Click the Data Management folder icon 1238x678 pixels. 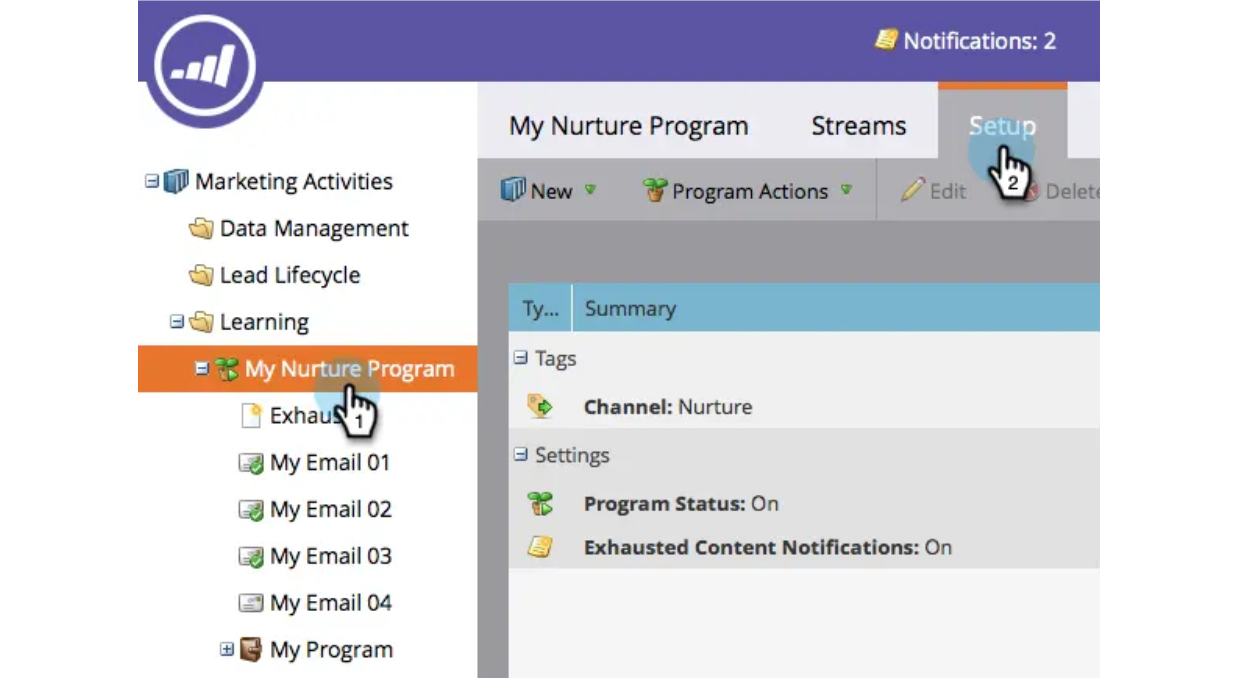pyautogui.click(x=202, y=229)
